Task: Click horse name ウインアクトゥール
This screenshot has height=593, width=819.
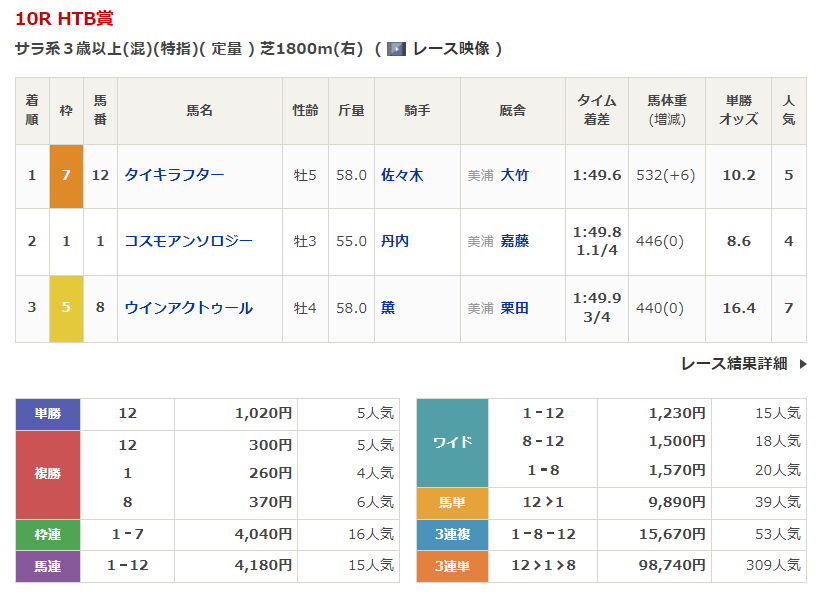Action: point(188,308)
